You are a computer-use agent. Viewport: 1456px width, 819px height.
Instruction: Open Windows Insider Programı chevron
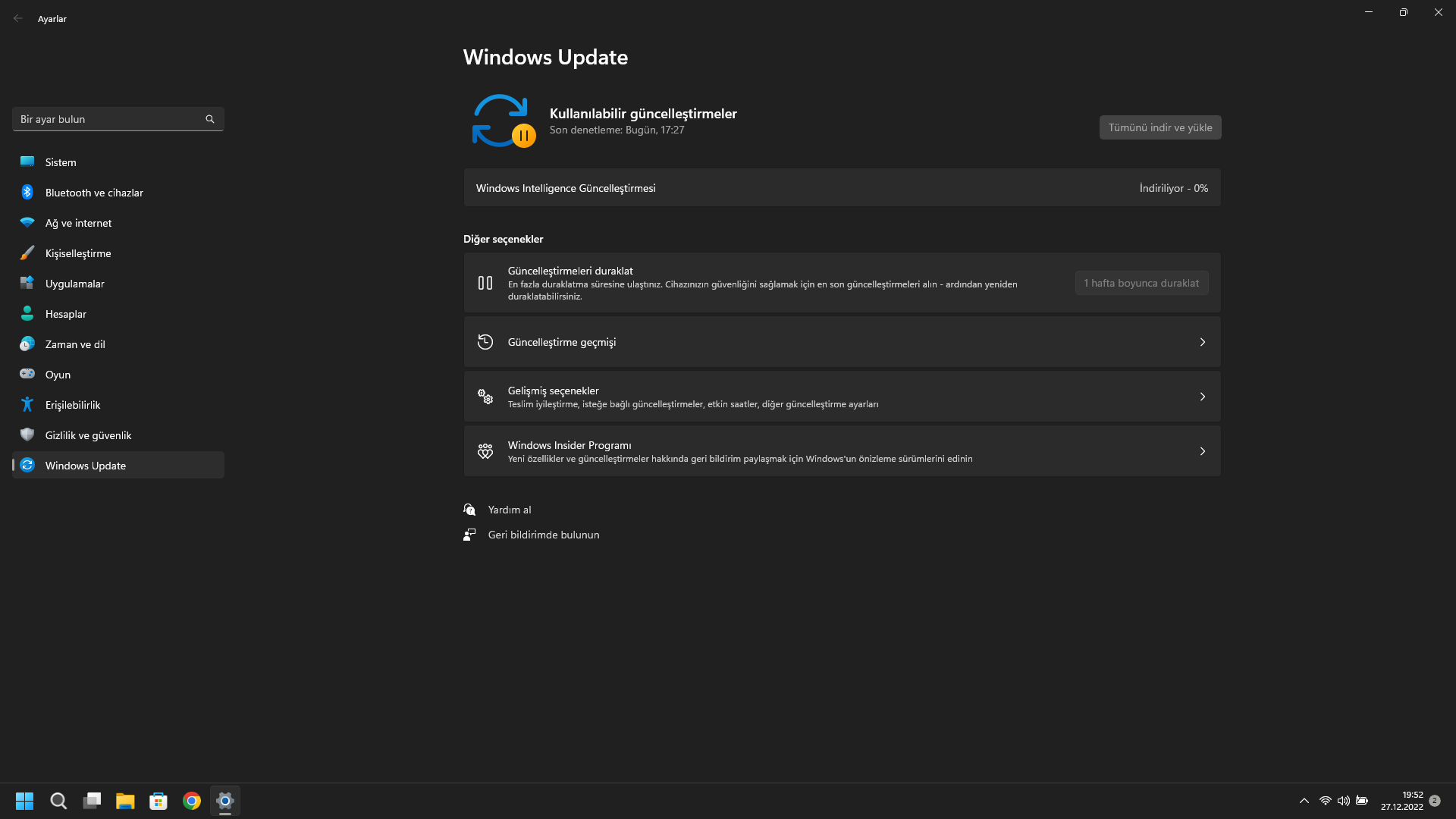1202,451
